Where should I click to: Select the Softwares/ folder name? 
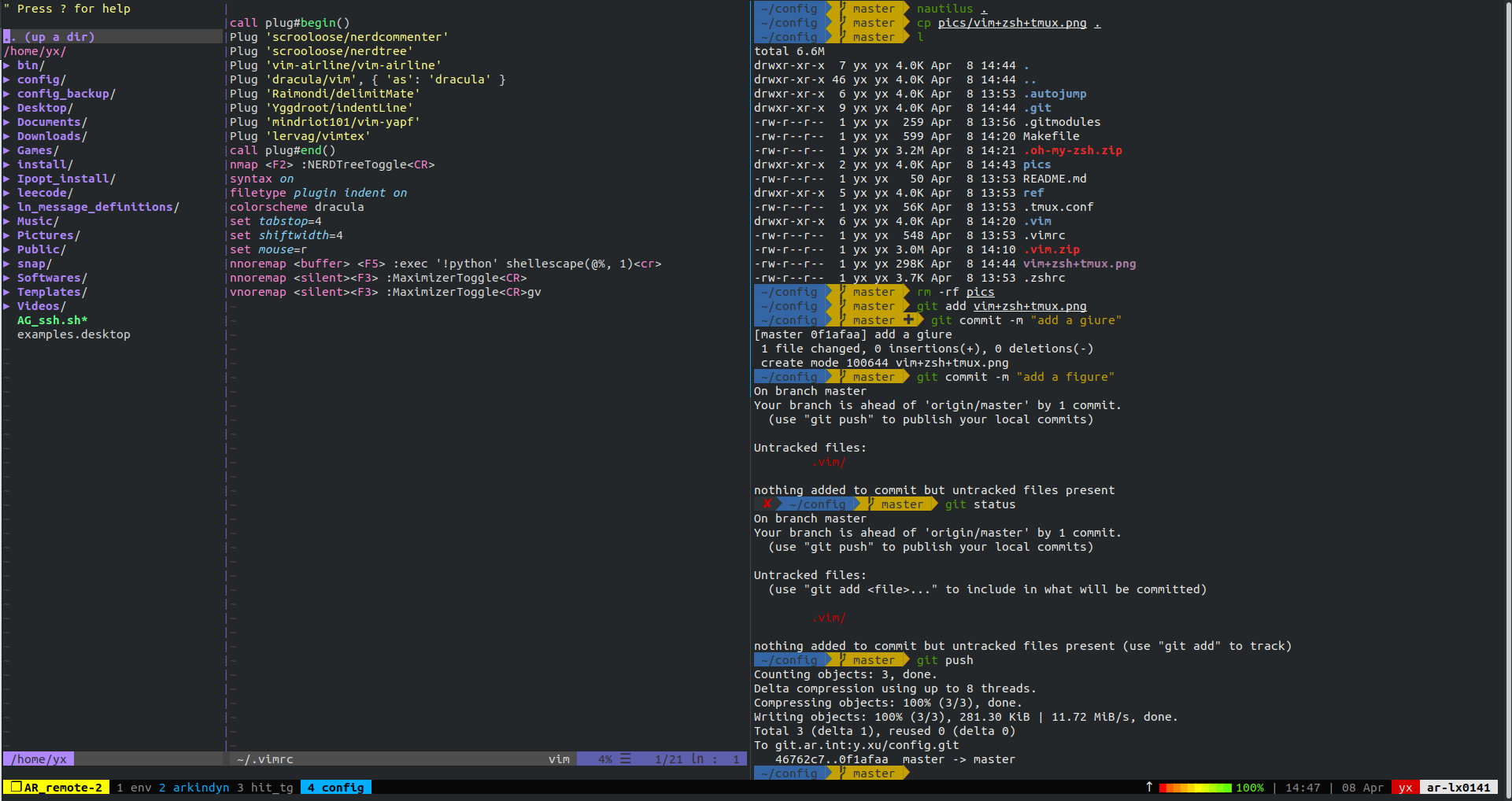[52, 278]
